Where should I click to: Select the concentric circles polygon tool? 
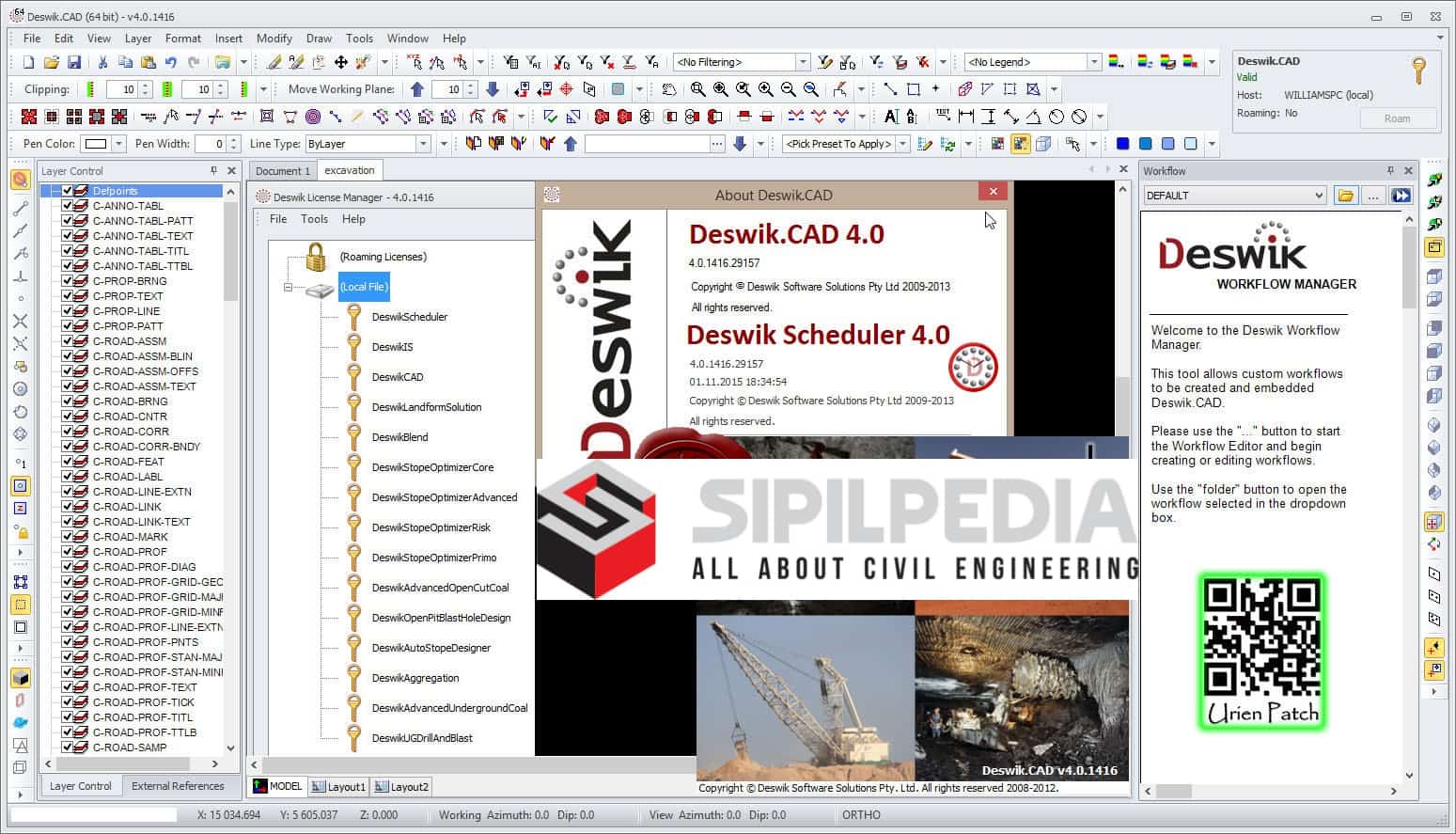313,117
